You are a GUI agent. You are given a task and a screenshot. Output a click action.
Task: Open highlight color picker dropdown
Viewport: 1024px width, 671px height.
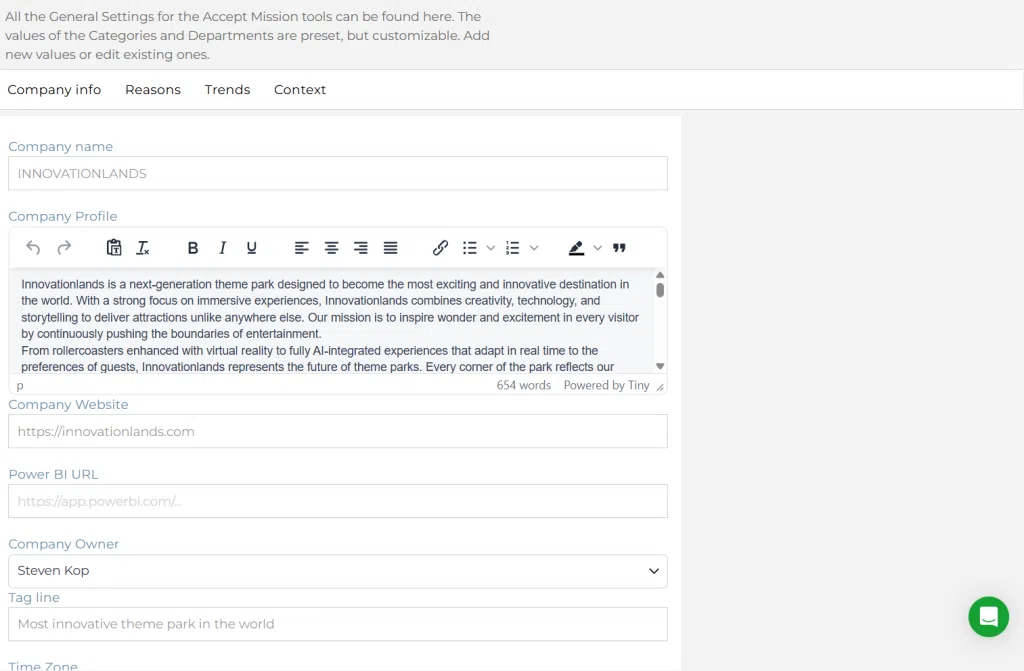click(x=597, y=248)
